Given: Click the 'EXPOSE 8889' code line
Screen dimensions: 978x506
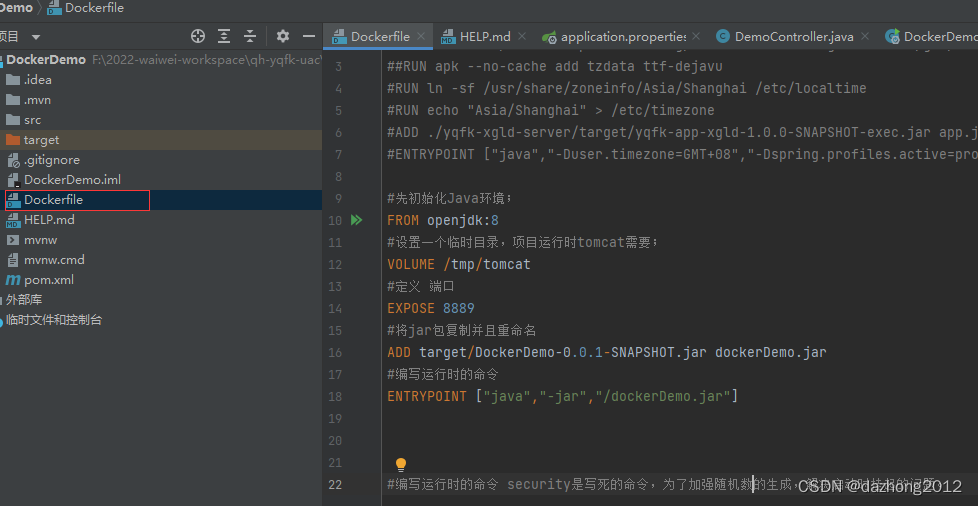Looking at the screenshot, I should coord(431,308).
